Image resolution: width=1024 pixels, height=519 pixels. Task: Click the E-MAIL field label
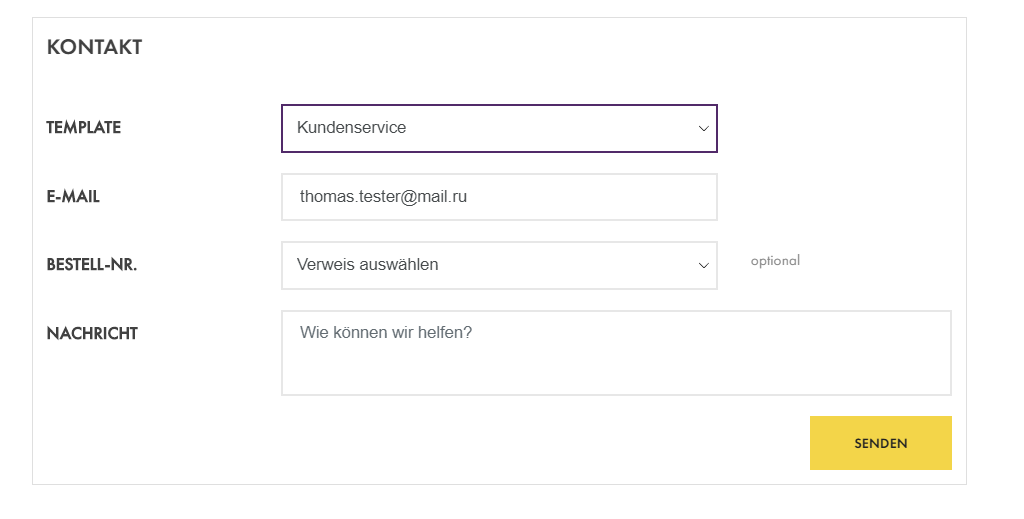pos(73,197)
